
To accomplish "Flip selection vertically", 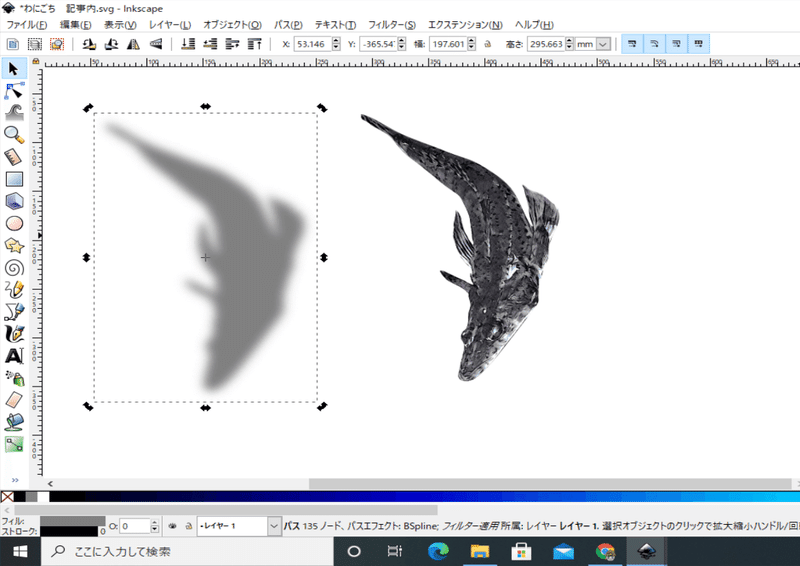I will click(156, 44).
